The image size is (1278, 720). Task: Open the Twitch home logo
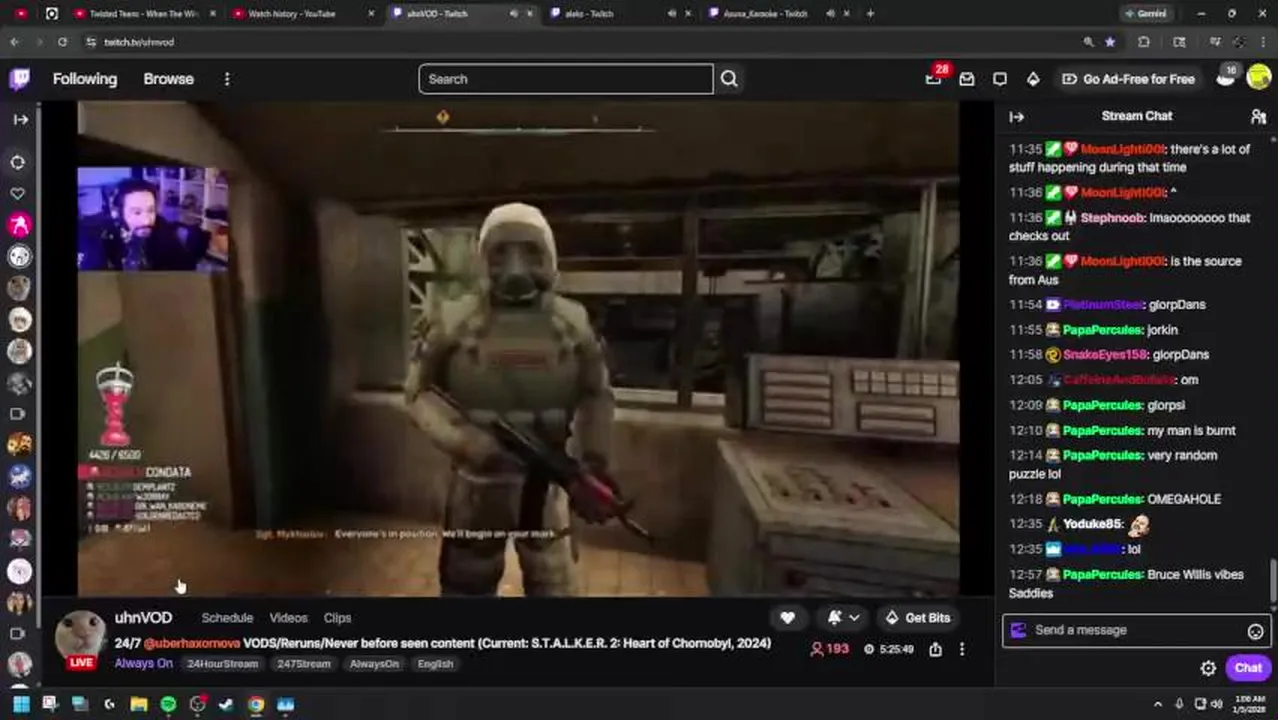20,79
